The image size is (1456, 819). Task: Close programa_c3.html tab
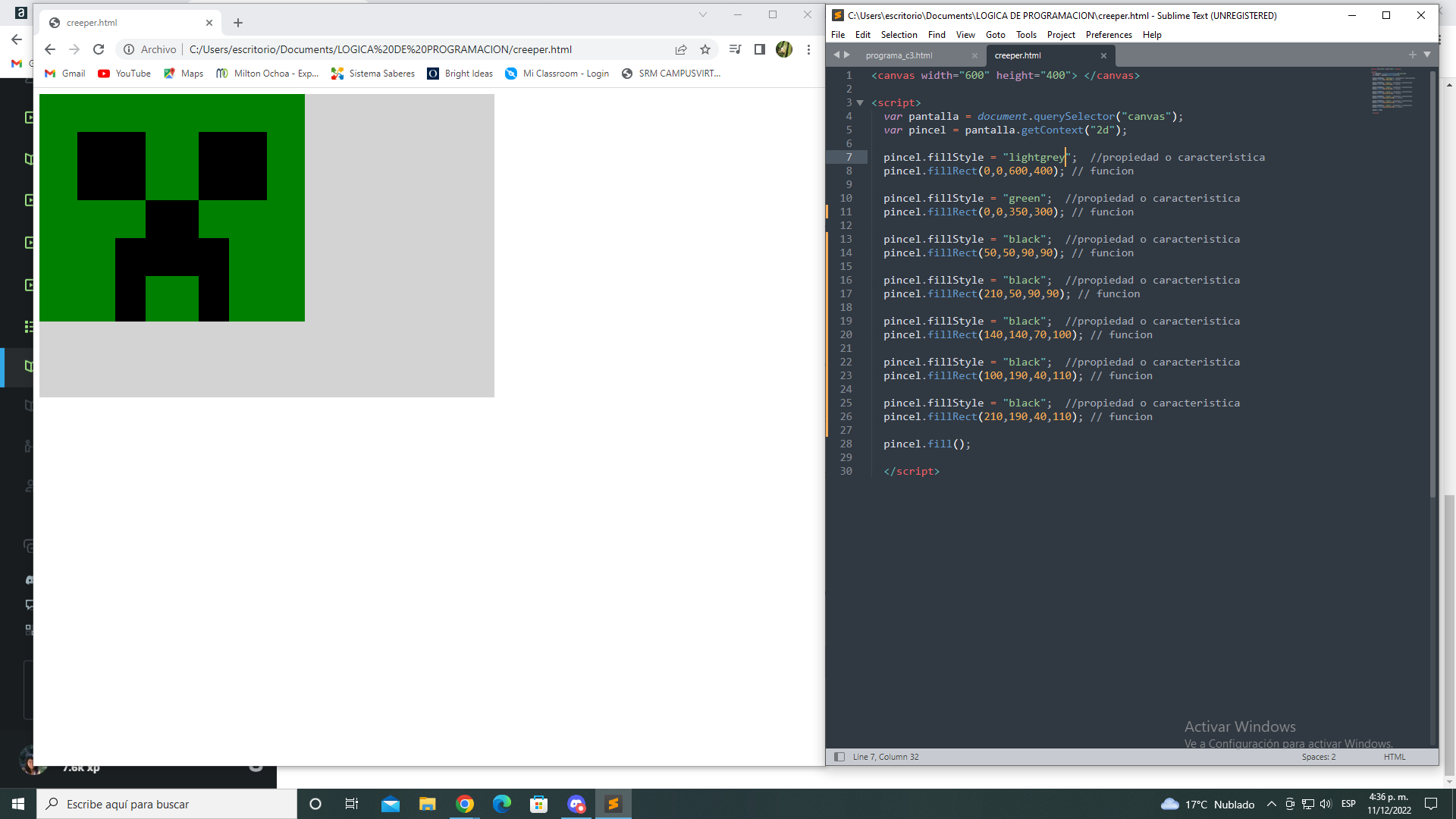click(x=974, y=55)
